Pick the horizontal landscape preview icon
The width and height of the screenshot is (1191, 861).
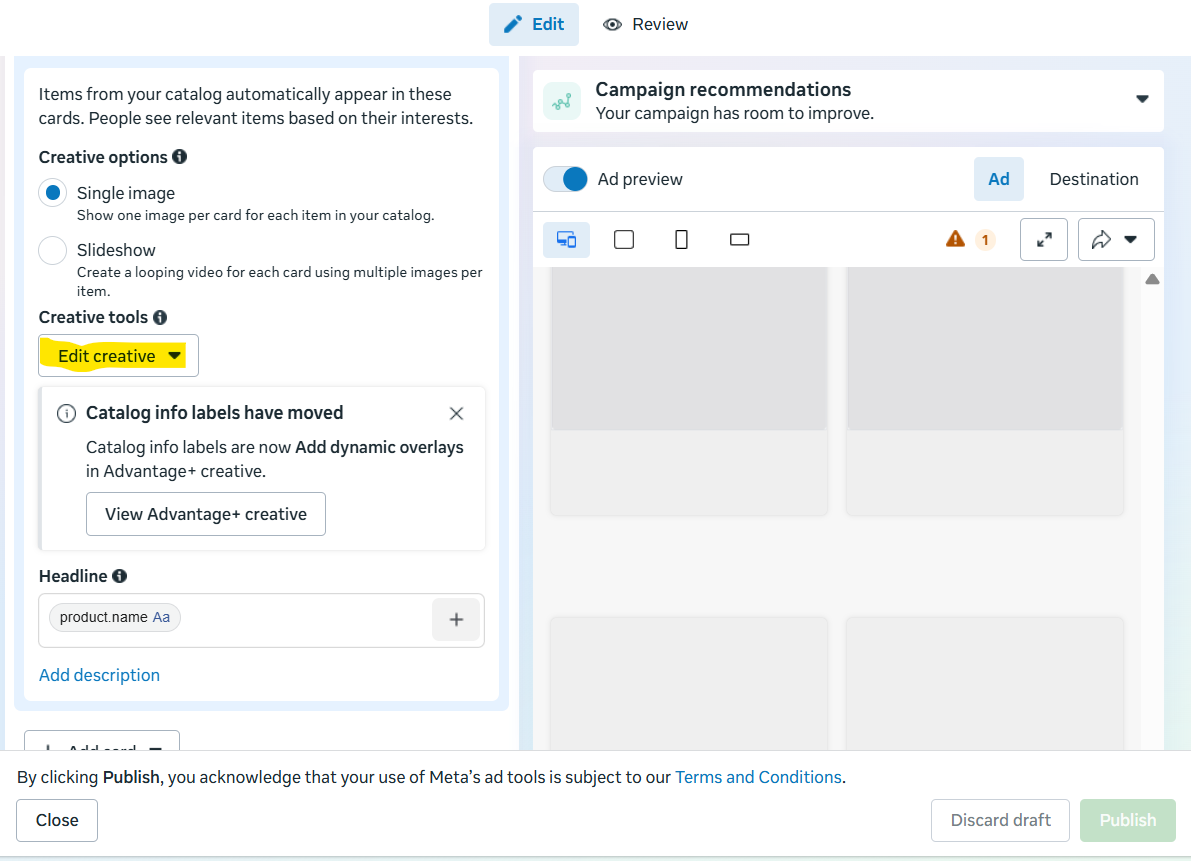point(739,240)
